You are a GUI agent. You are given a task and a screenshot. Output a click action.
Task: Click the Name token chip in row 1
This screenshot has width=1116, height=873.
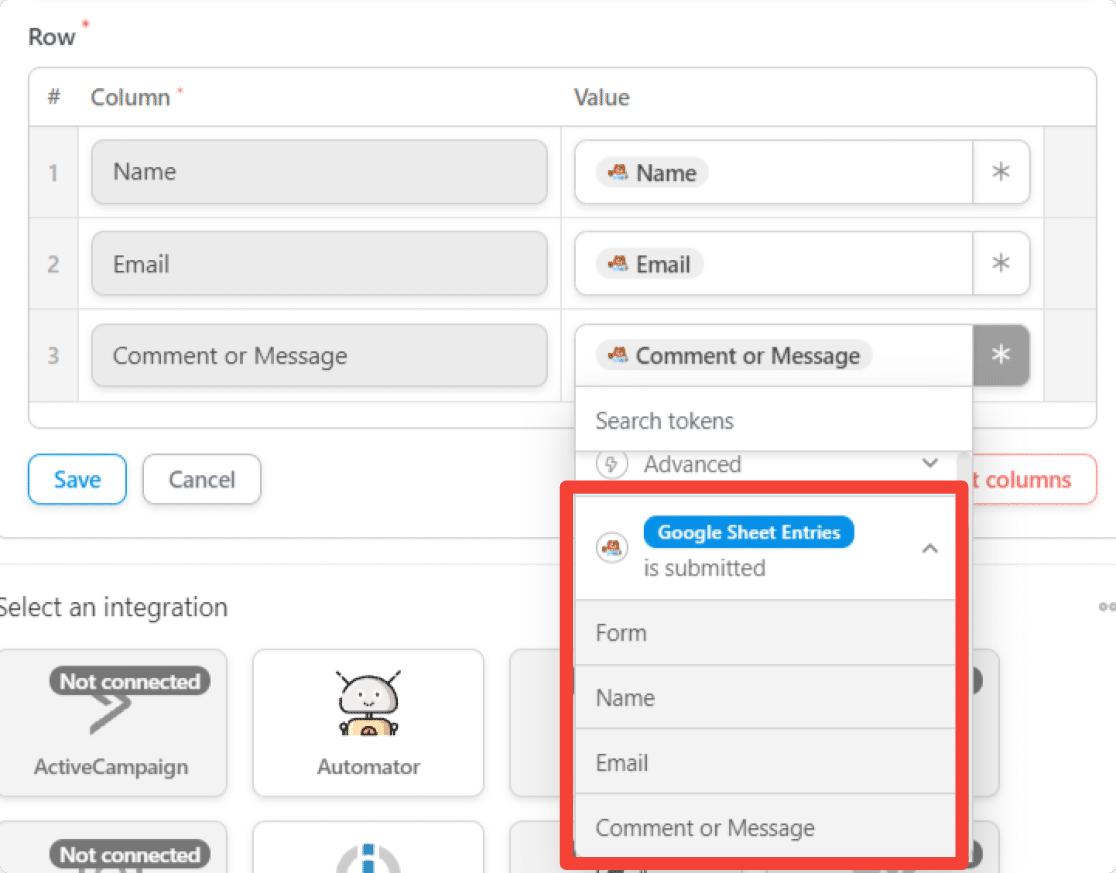(x=653, y=173)
